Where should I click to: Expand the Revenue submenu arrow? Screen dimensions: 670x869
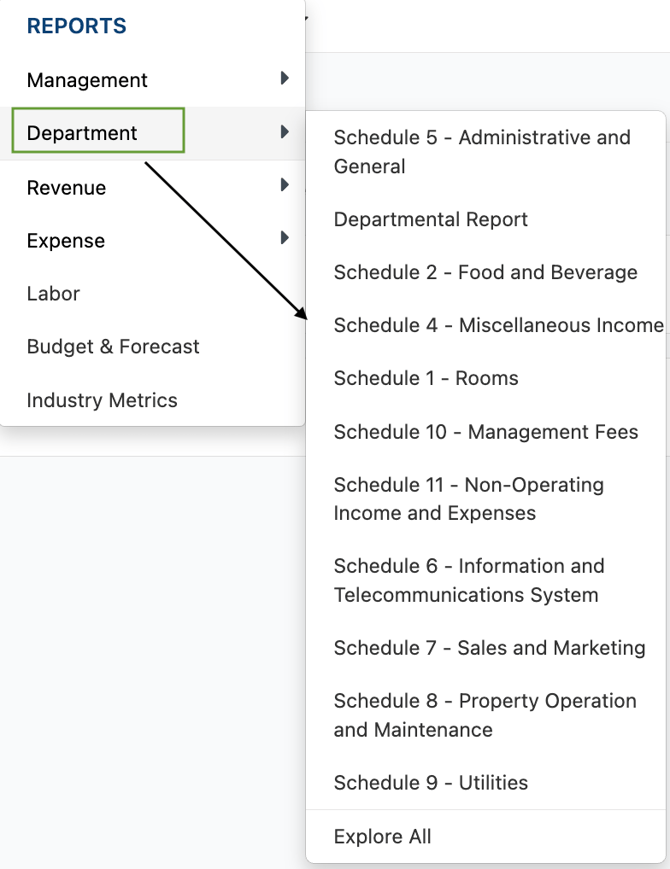[285, 185]
